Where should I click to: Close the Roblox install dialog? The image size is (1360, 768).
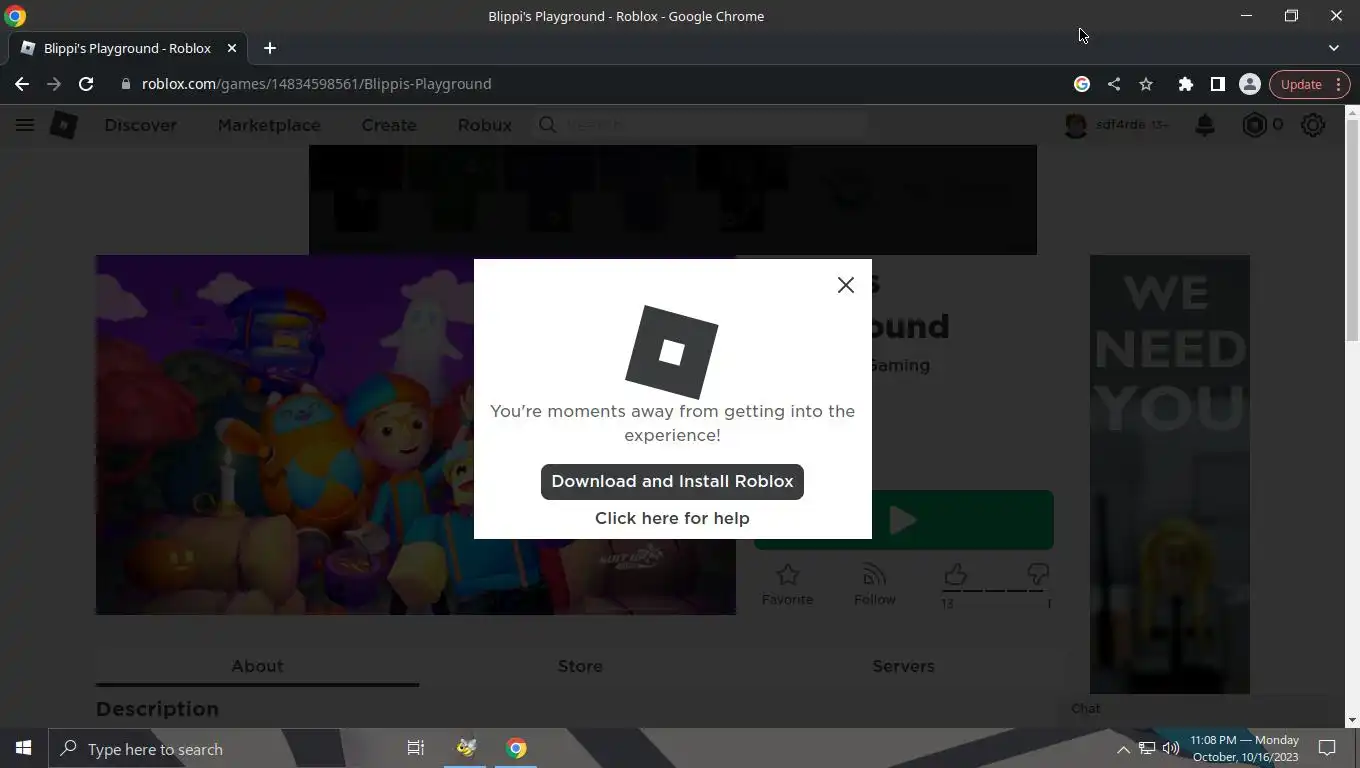click(845, 285)
